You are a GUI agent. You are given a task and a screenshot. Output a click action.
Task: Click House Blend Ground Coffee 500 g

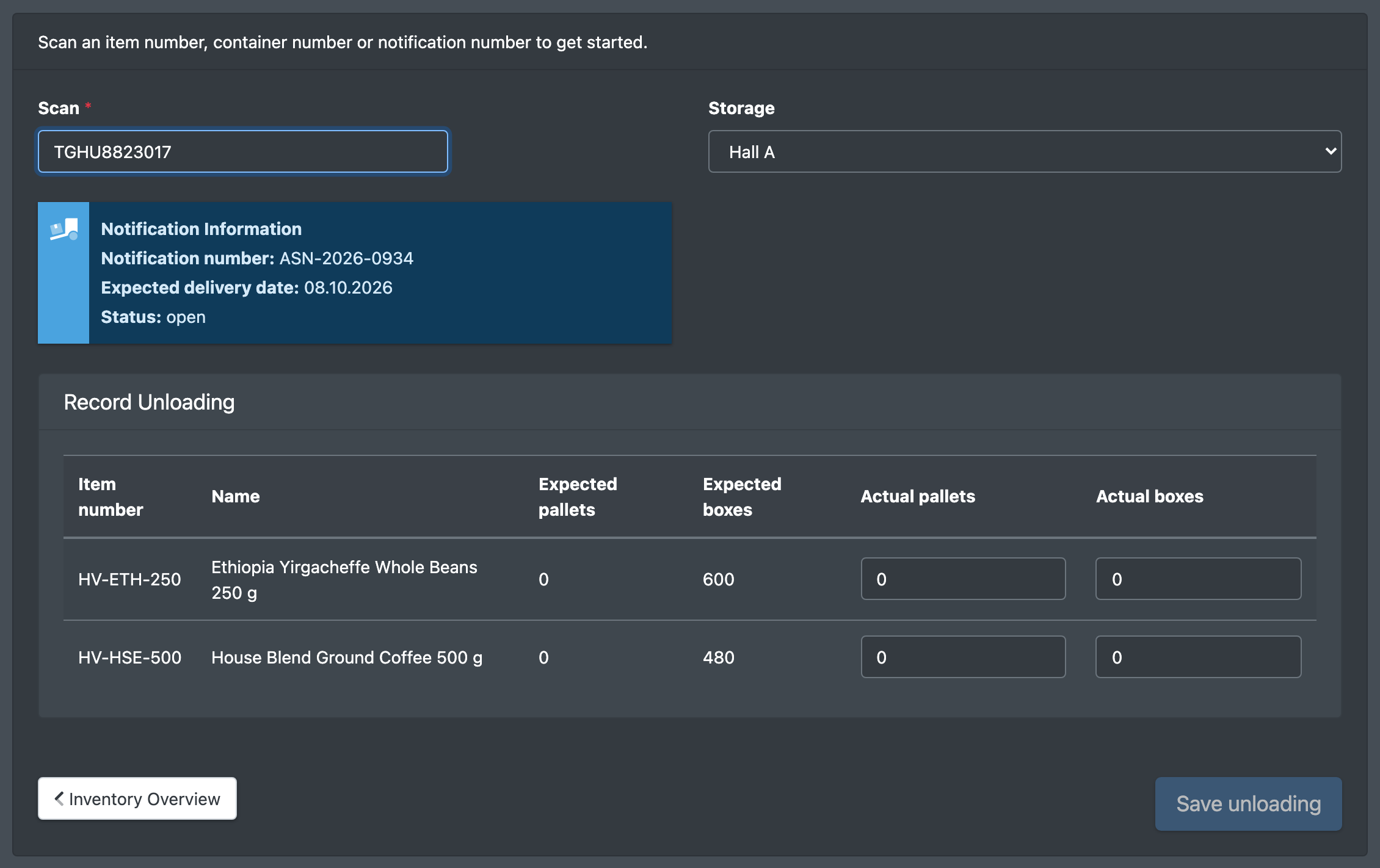347,657
